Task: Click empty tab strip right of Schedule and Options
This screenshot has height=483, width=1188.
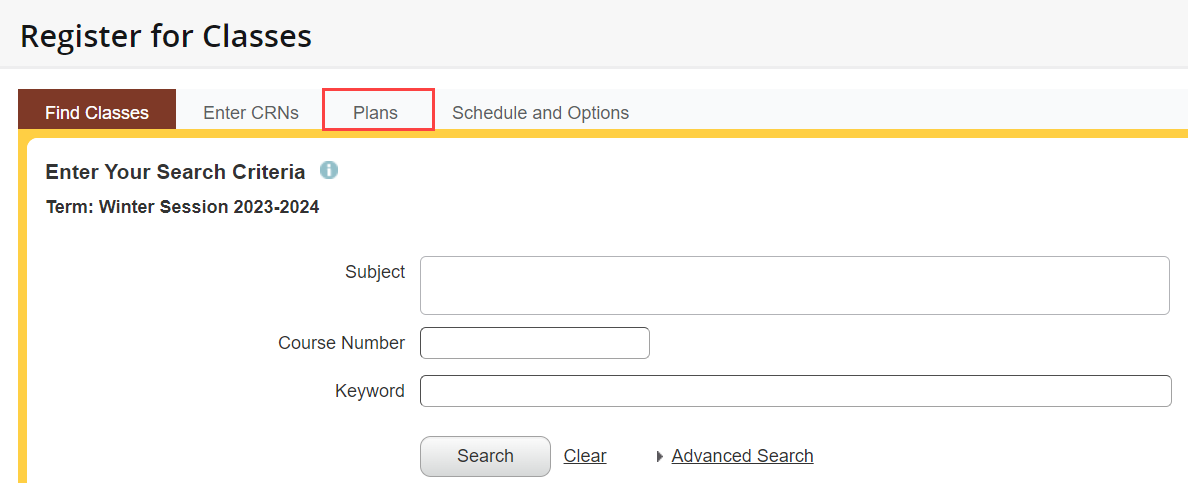Action: [x=900, y=113]
